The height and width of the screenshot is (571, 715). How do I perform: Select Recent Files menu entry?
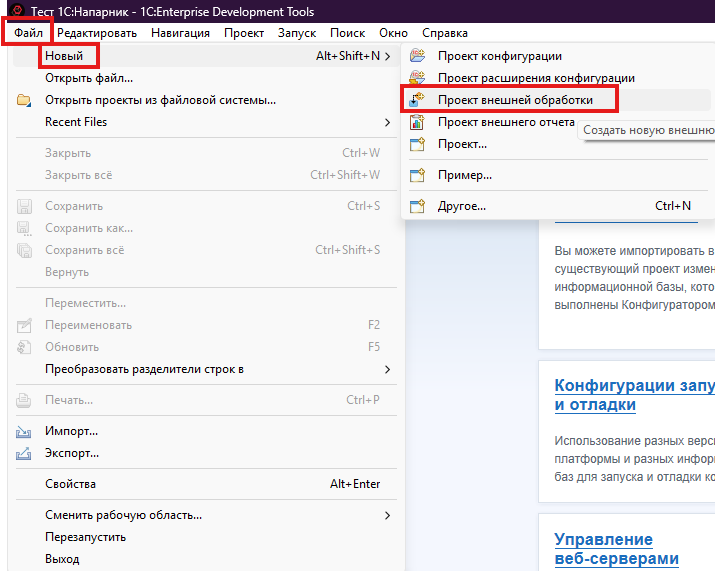point(205,122)
